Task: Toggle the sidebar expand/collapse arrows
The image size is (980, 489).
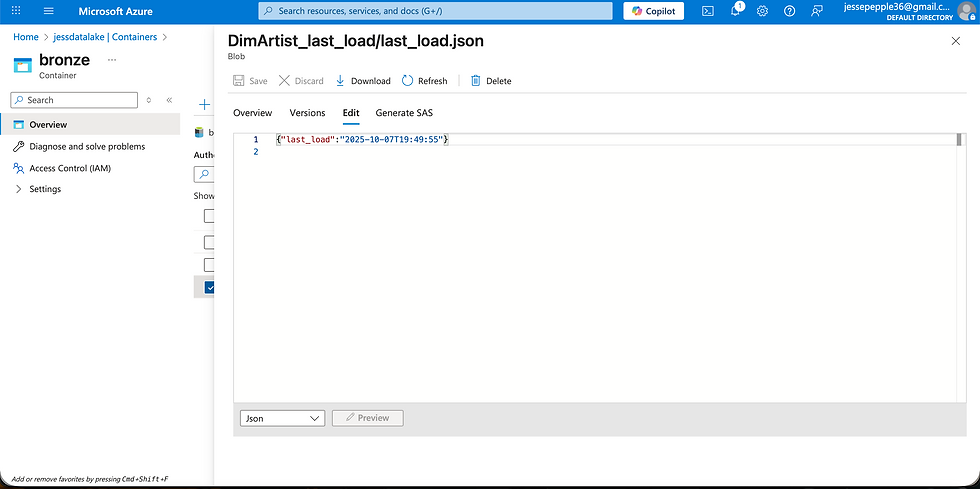Action: [149, 100]
